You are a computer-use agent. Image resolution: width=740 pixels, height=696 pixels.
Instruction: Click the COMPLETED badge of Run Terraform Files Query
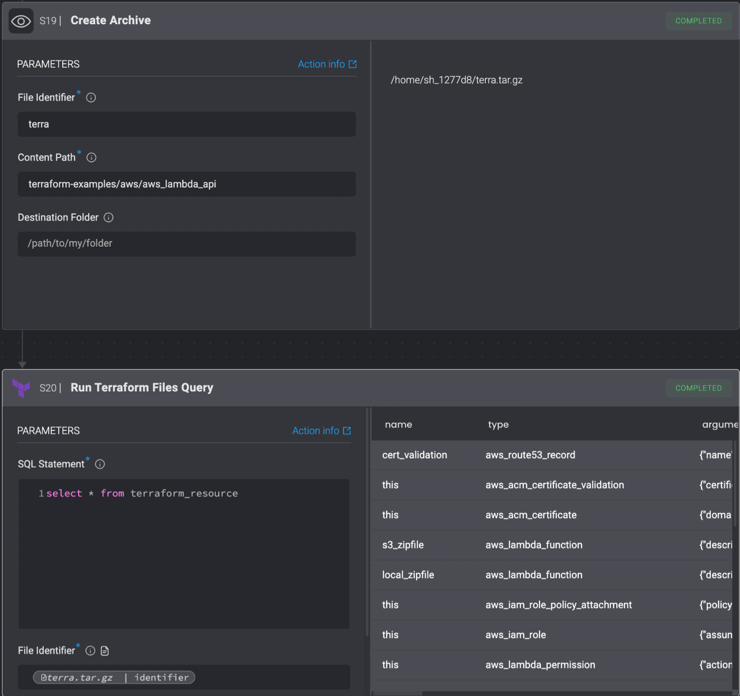click(698, 388)
